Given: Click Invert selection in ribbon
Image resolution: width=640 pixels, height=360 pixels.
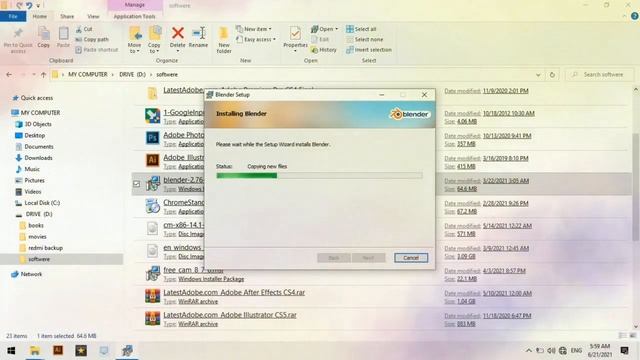Looking at the screenshot, I should tap(369, 50).
